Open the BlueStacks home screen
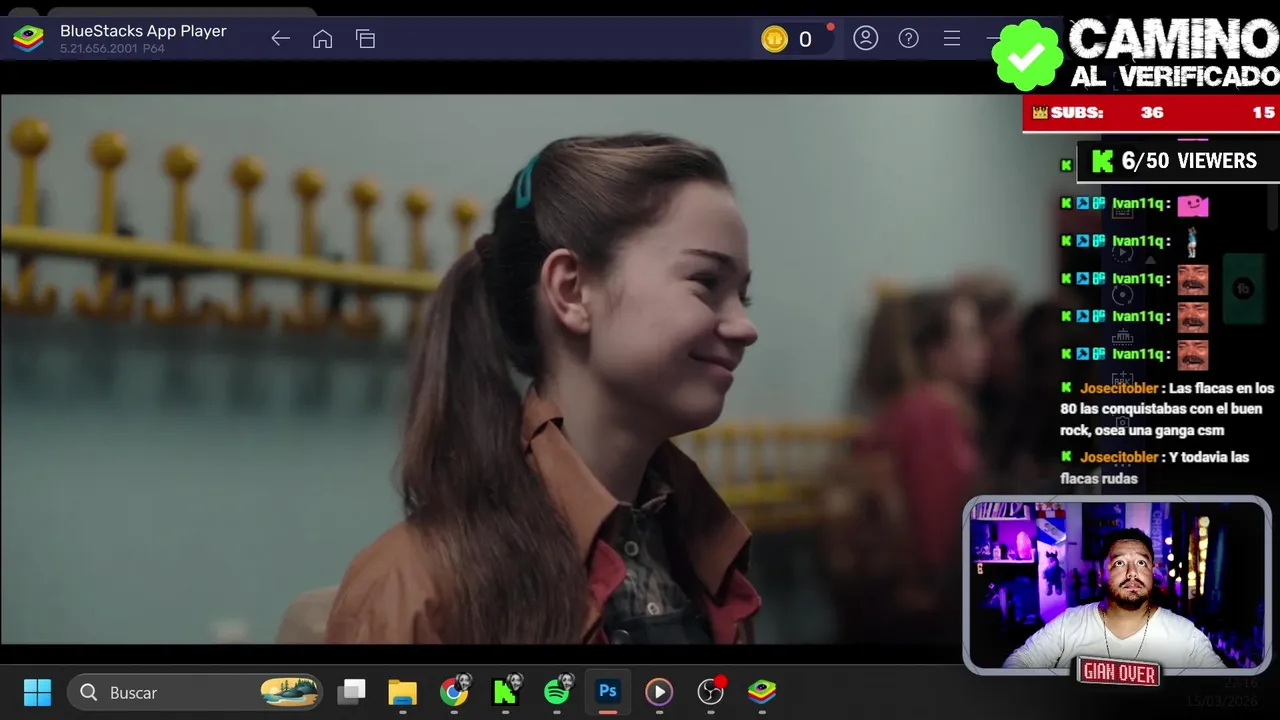 pyautogui.click(x=322, y=39)
